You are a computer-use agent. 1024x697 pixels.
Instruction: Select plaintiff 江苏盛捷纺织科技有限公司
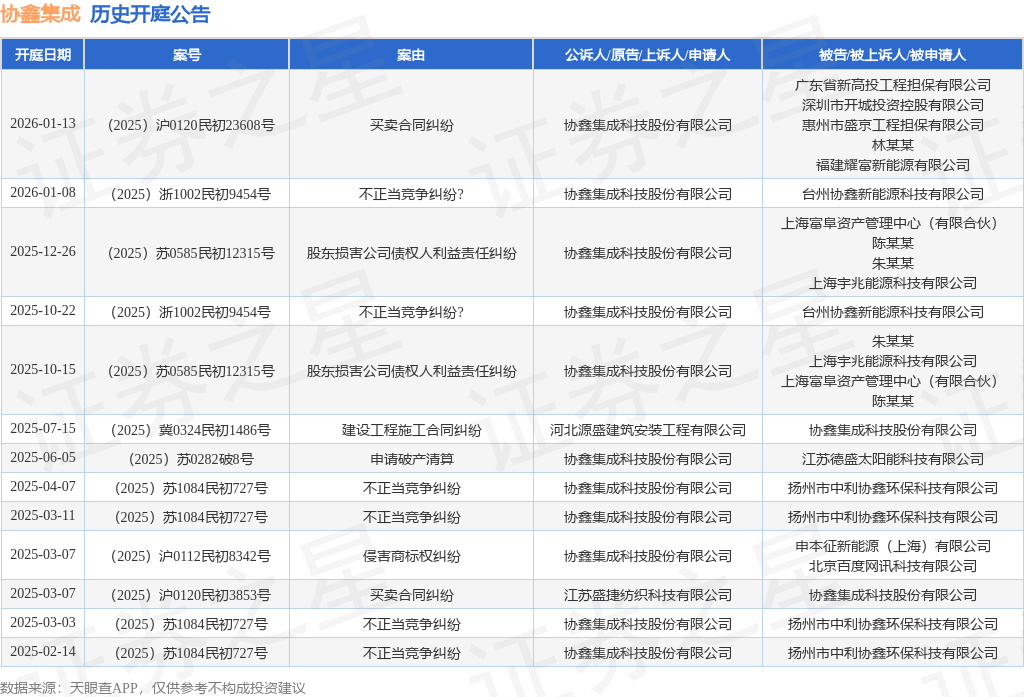click(x=648, y=596)
